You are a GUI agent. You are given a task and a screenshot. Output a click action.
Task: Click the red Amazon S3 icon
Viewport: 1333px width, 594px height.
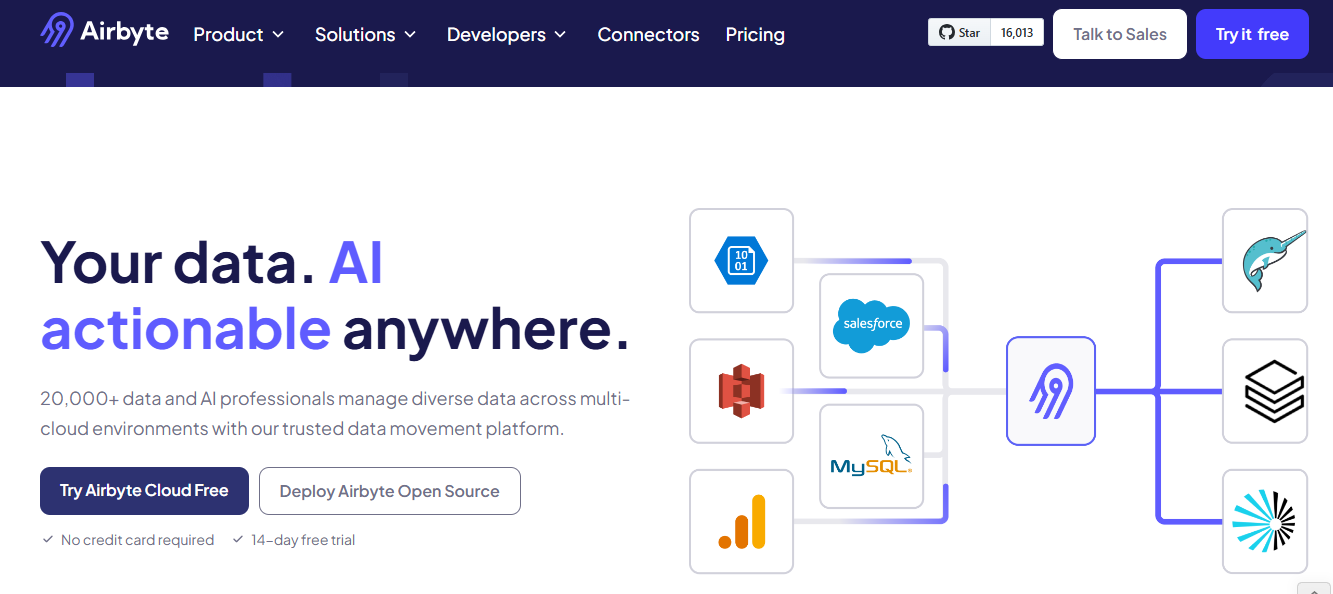click(741, 391)
